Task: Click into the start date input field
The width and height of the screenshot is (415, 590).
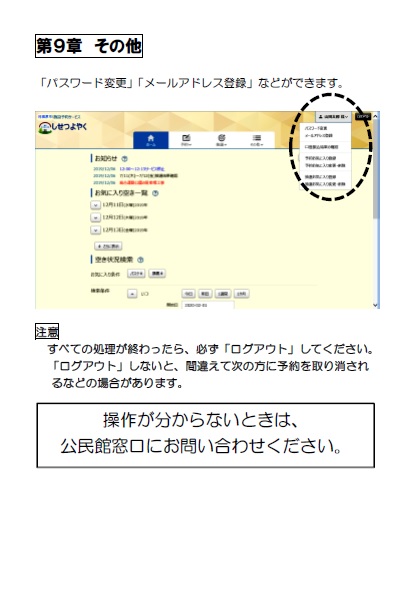Action: [x=208, y=305]
